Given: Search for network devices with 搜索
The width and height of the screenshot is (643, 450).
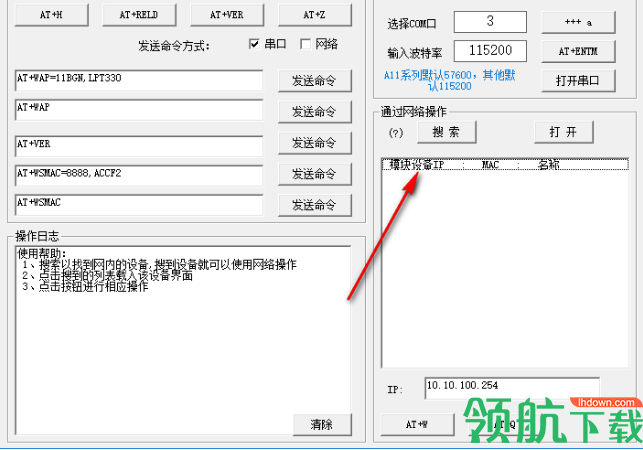Looking at the screenshot, I should point(447,132).
